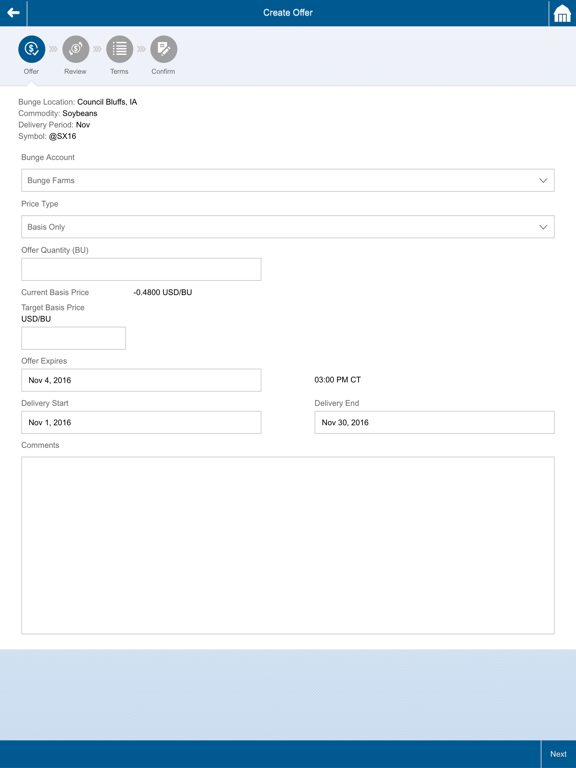Click the Soybeans commodity text
The height and width of the screenshot is (768, 576).
coord(80,113)
